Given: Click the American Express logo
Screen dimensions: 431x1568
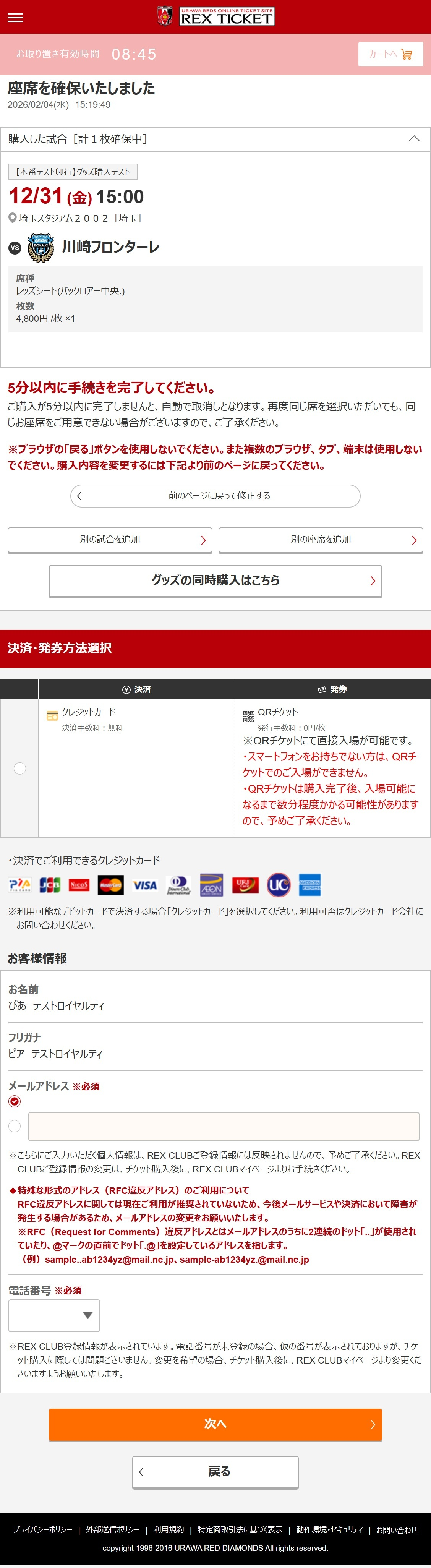Looking at the screenshot, I should 310,885.
